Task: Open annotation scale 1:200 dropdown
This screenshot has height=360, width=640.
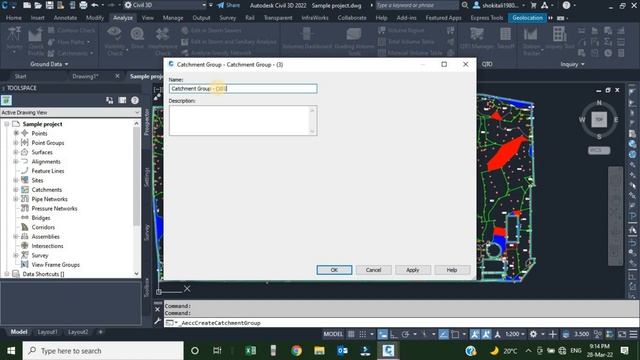Action: coord(514,334)
